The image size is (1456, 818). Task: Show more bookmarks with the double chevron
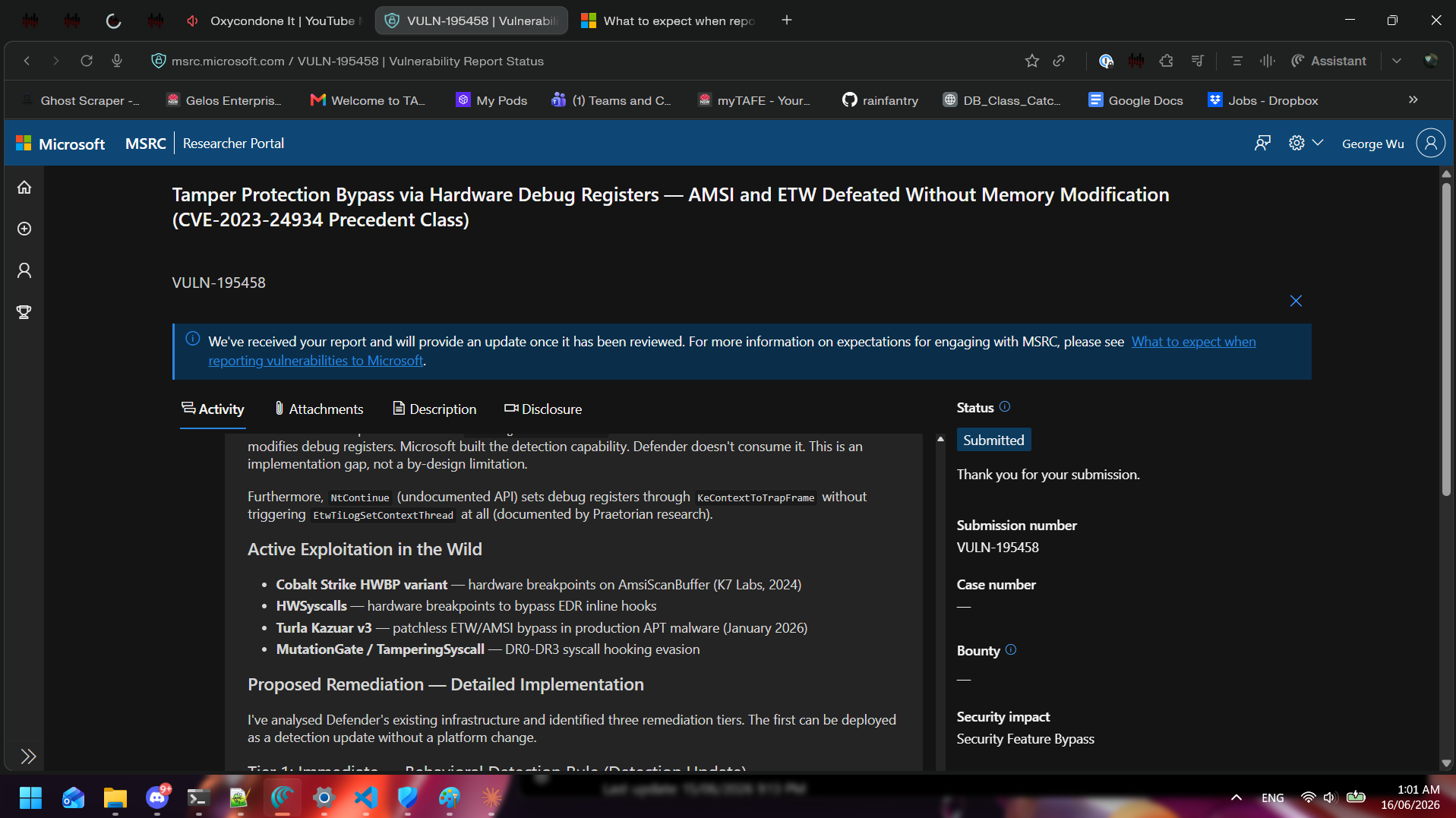(x=1413, y=99)
